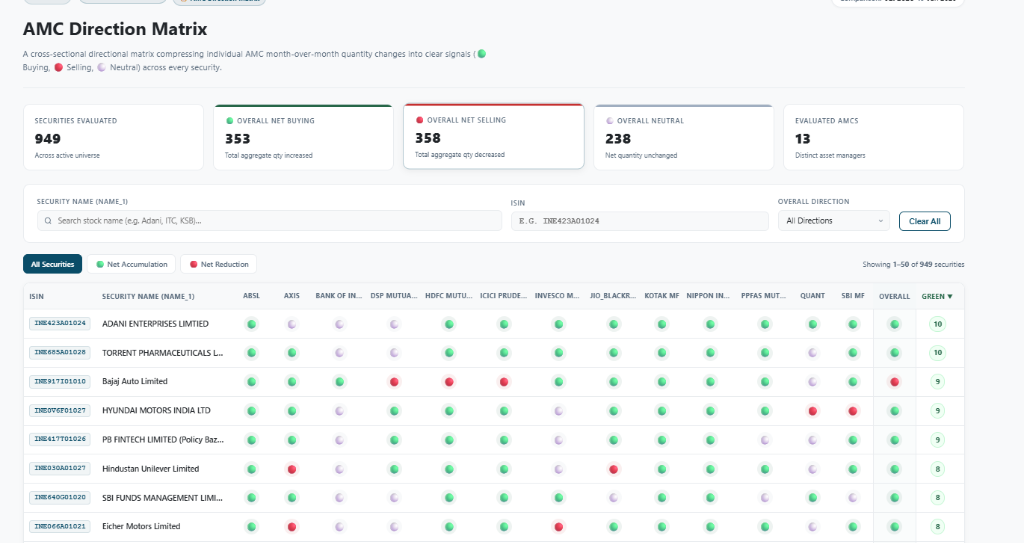Click red OVERALL dot for Bajaj Auto Limited
The height and width of the screenshot is (543, 1024).
pyautogui.click(x=894, y=382)
